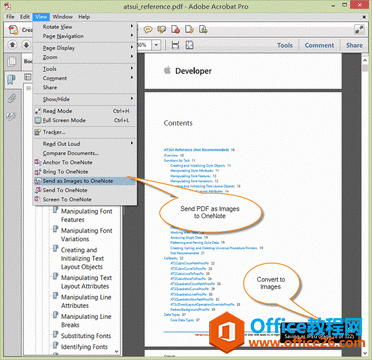
Task: Go to next page with down arrow
Action: click(x=26, y=45)
